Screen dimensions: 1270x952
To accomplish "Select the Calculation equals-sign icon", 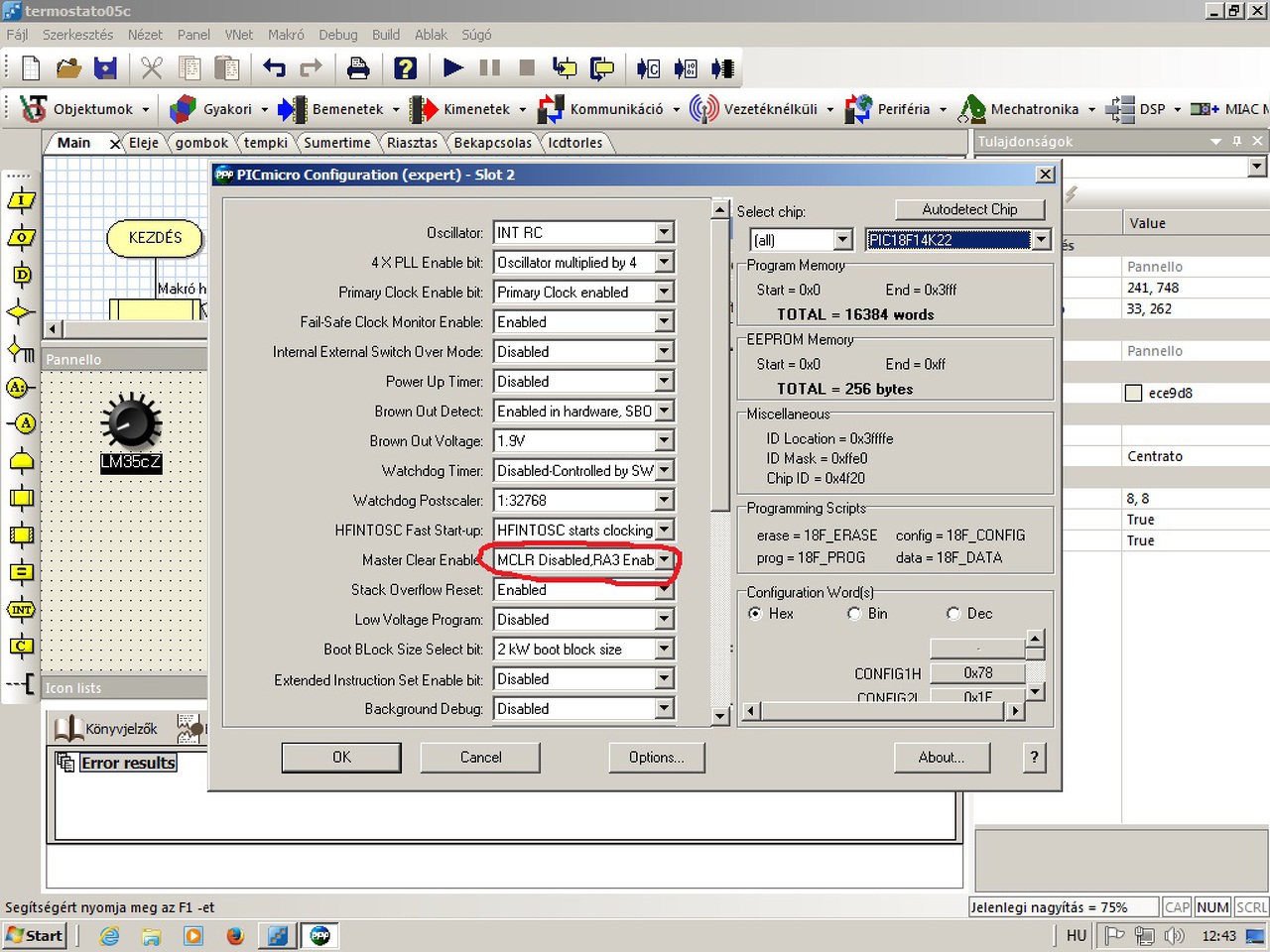I will (x=21, y=572).
